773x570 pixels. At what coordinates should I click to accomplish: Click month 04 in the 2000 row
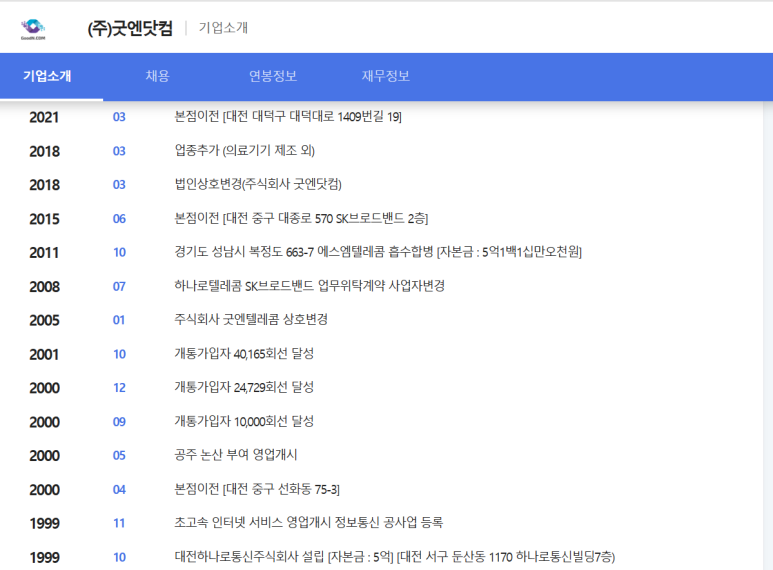click(x=119, y=490)
